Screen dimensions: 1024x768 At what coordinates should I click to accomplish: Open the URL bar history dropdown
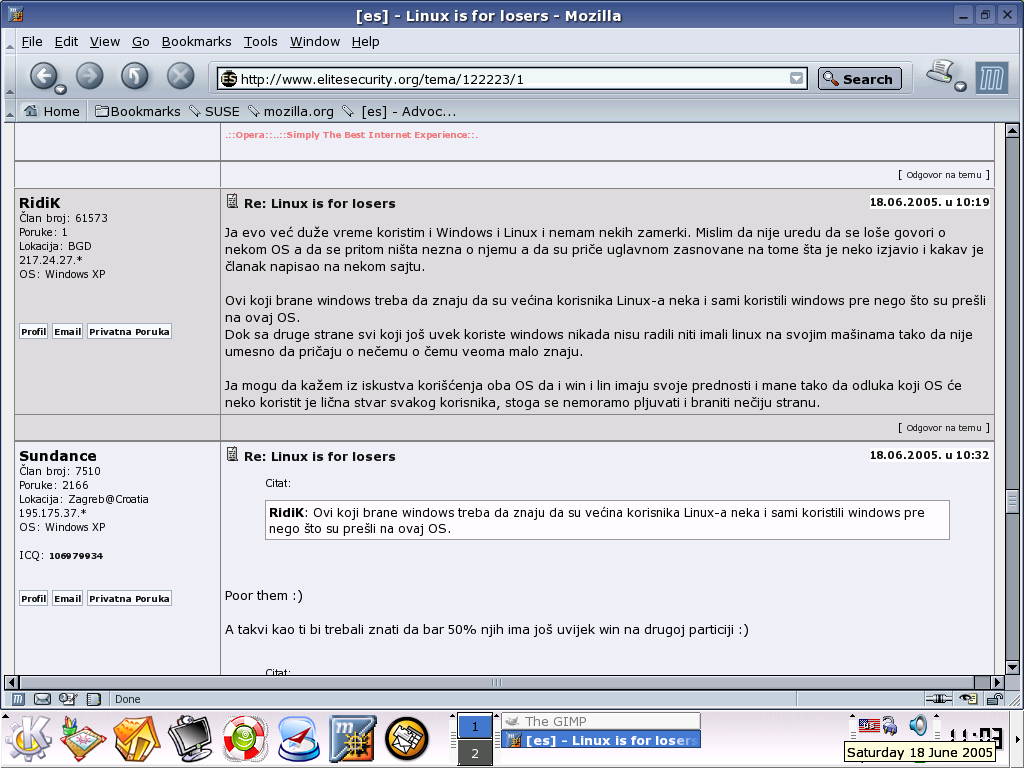(796, 78)
